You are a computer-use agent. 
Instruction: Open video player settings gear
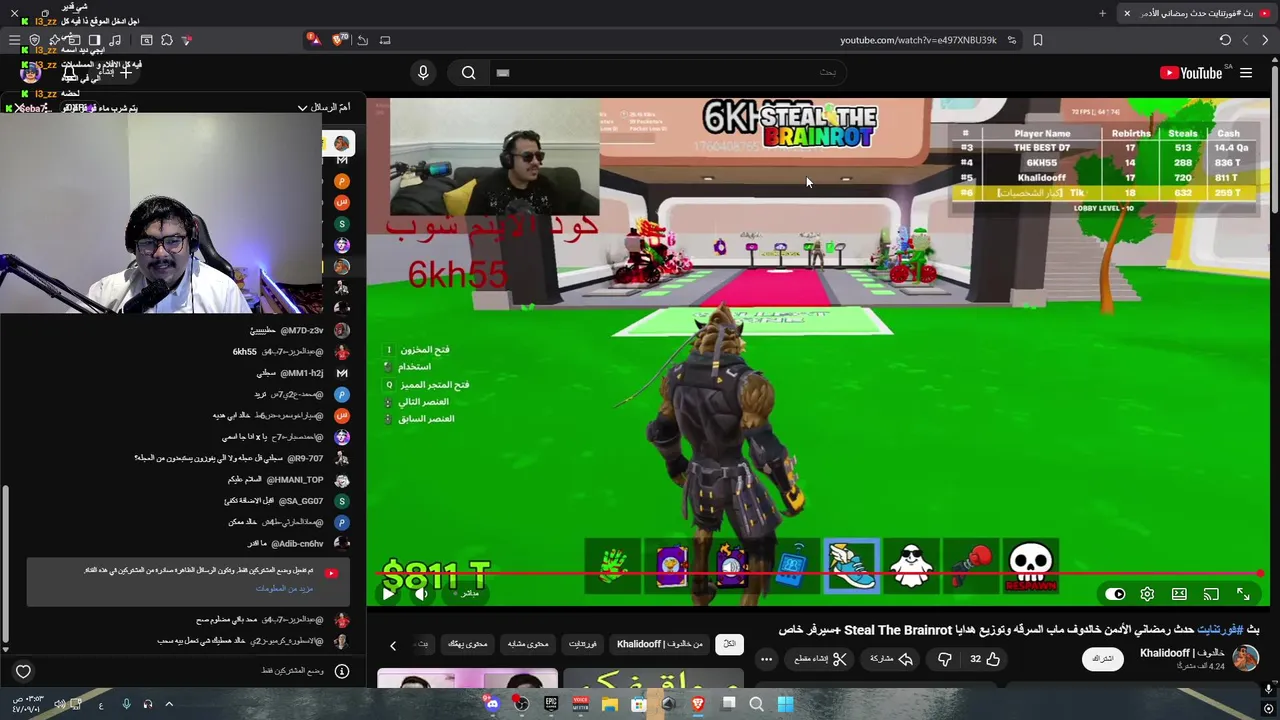pyautogui.click(x=1147, y=594)
